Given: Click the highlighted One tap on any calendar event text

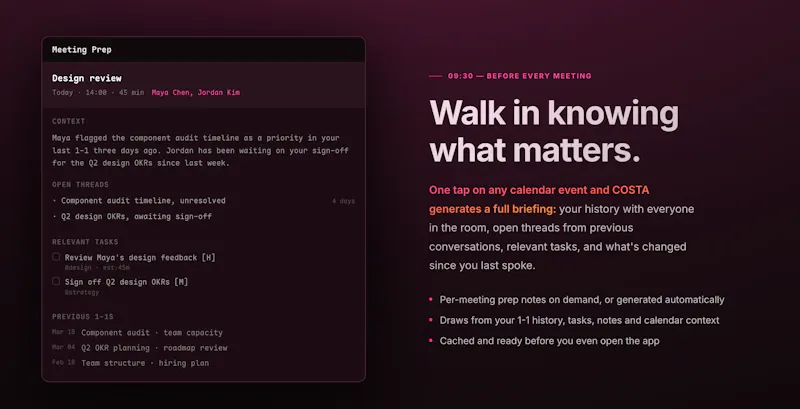Looking at the screenshot, I should pos(539,199).
